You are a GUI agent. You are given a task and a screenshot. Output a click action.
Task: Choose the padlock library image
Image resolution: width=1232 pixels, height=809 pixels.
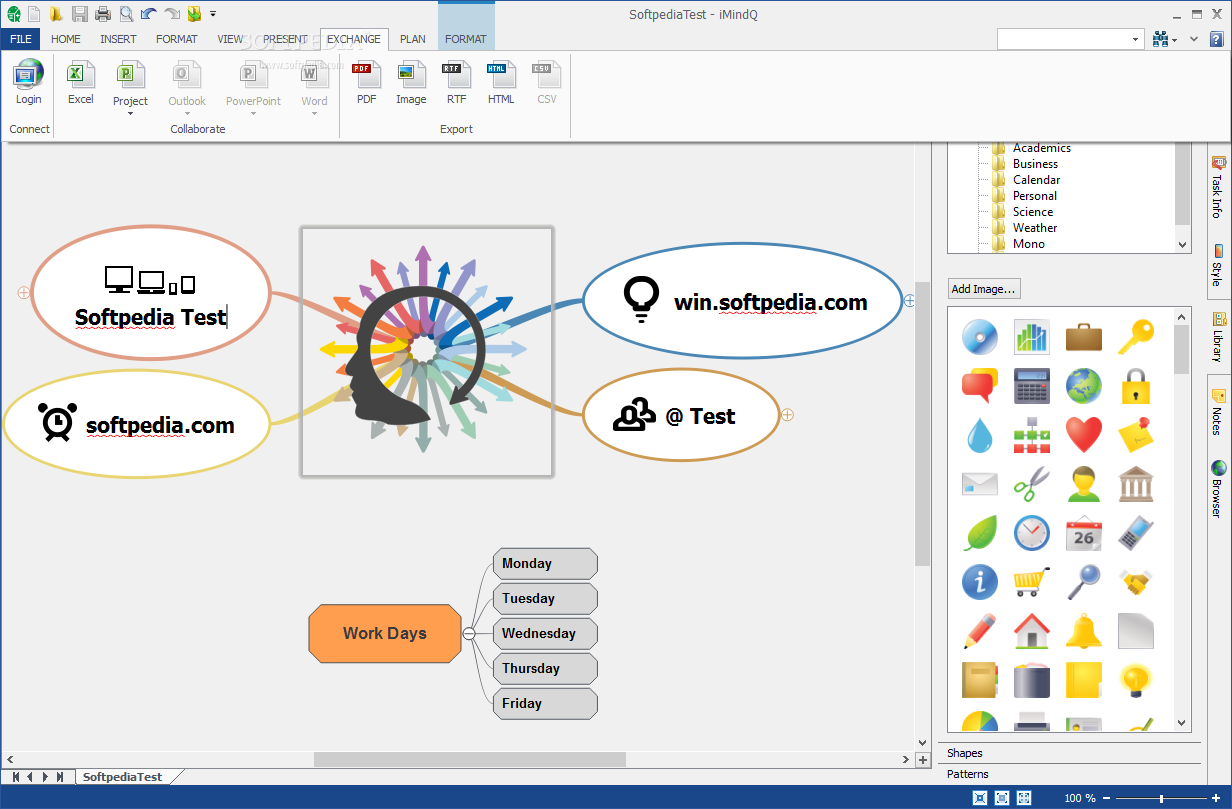click(x=1136, y=386)
